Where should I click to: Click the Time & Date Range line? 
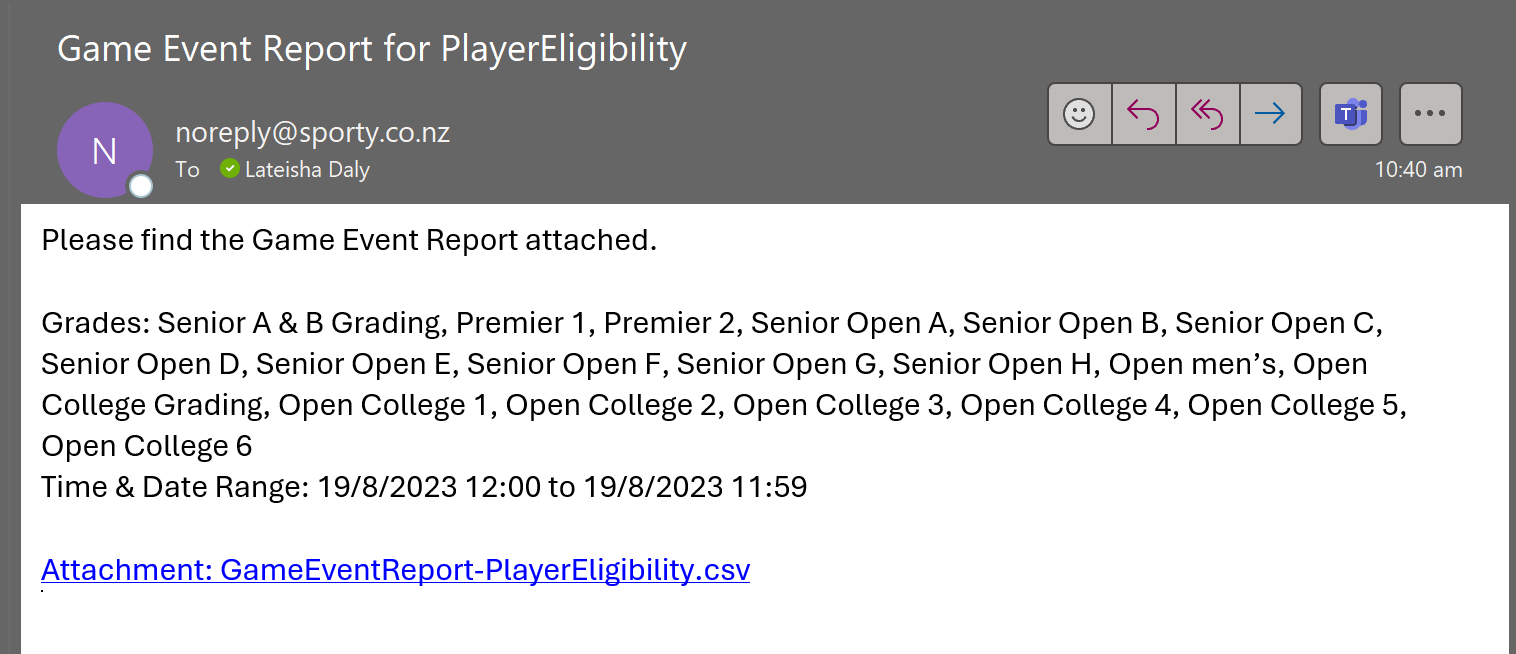(x=424, y=487)
